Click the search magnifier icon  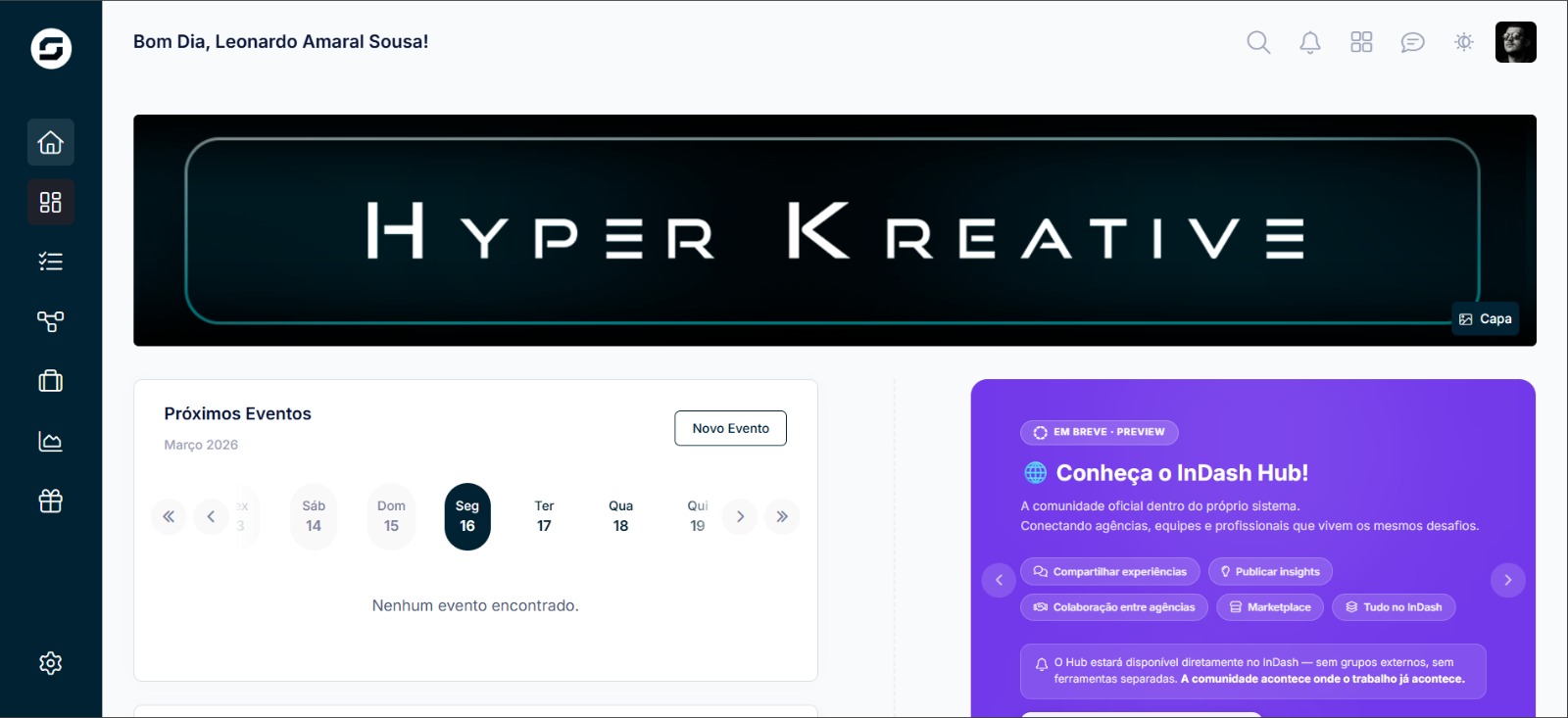coord(1258,42)
